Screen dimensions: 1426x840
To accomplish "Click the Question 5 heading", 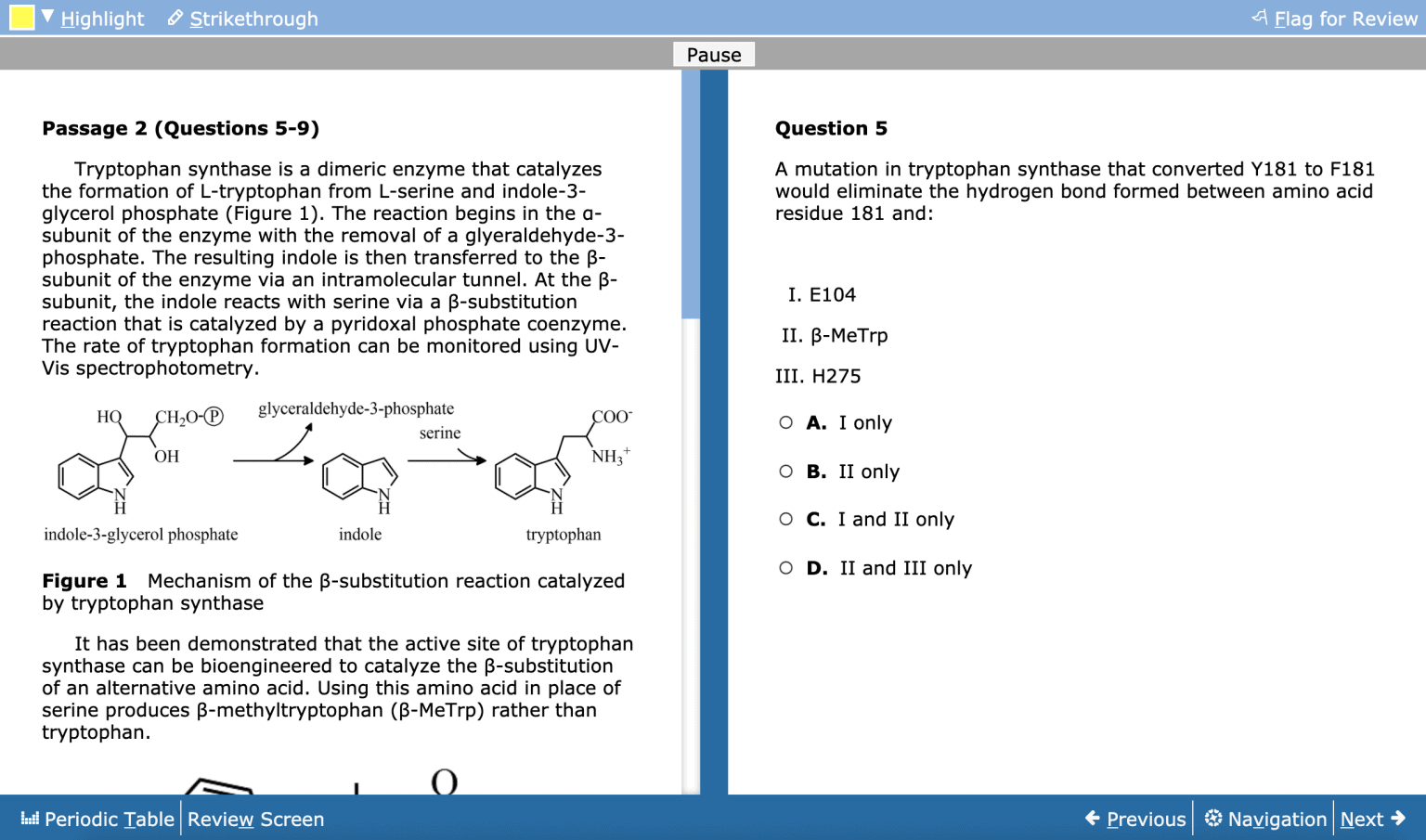I will (x=831, y=128).
